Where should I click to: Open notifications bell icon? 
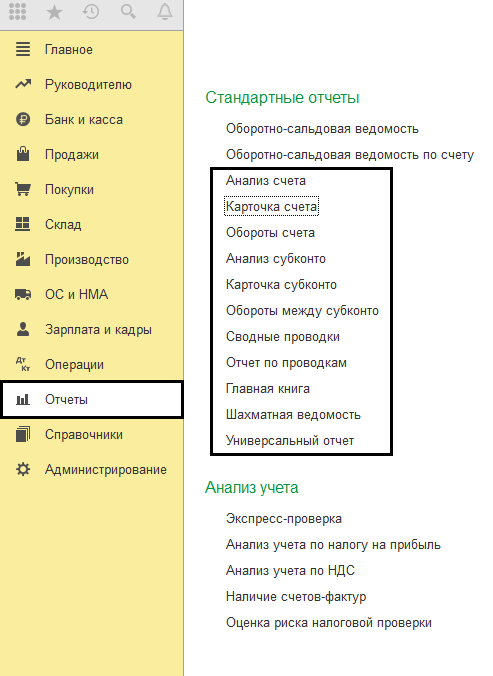tap(165, 12)
